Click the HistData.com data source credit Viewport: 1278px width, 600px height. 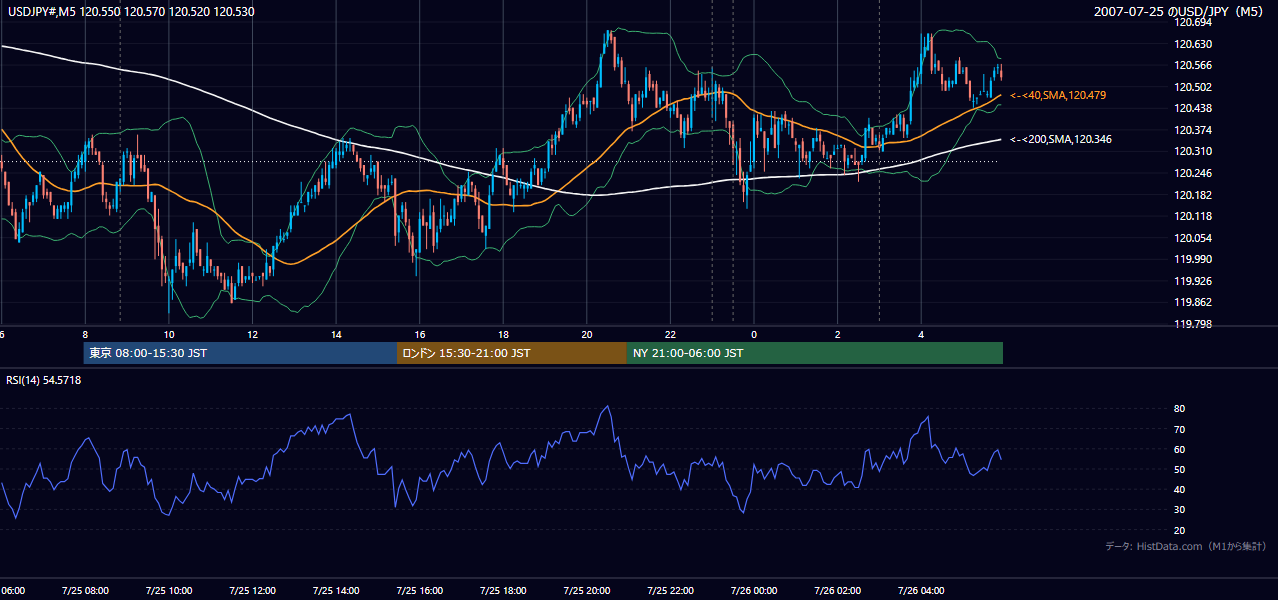point(1186,546)
